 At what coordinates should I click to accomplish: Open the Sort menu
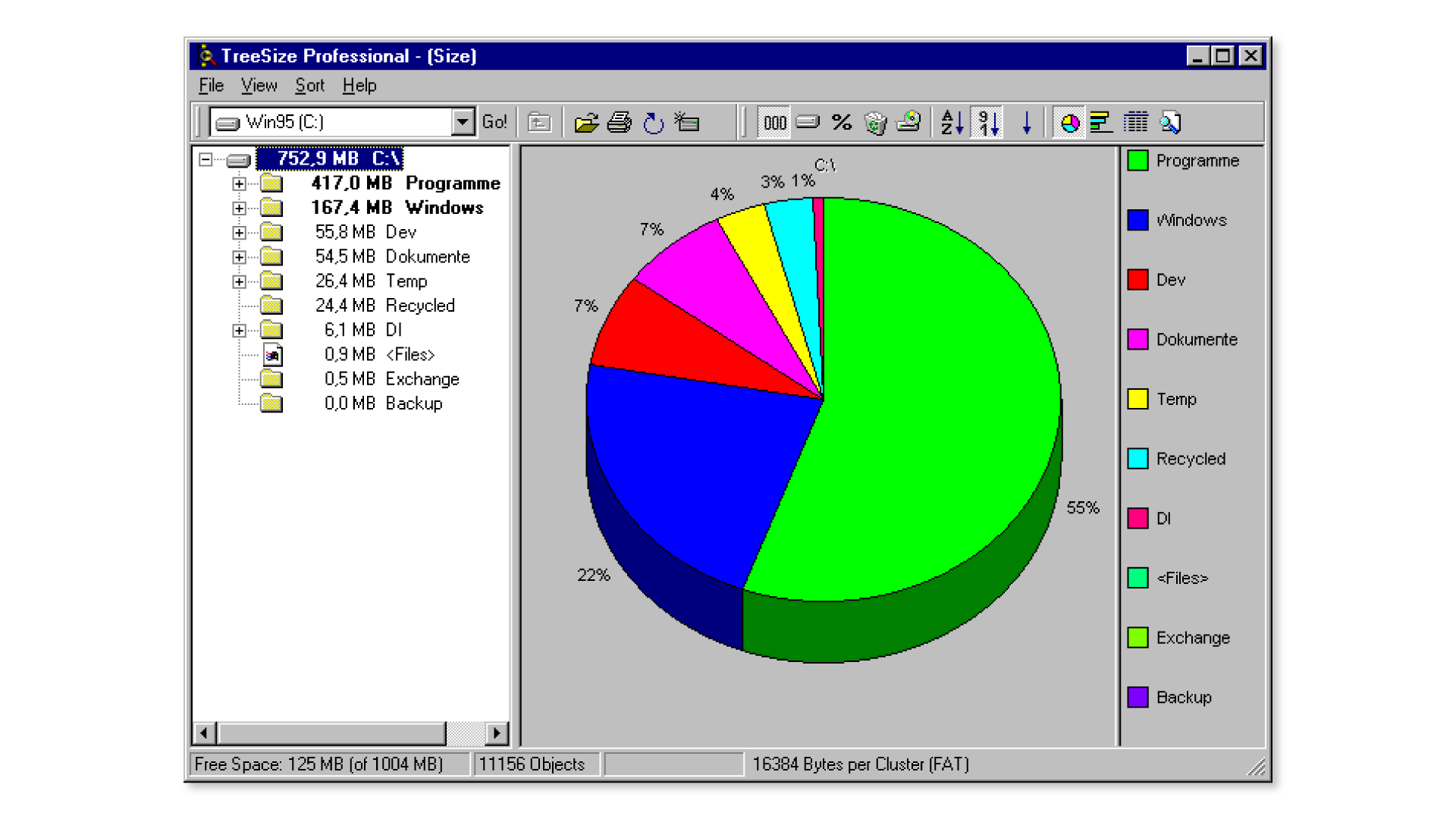(x=309, y=85)
